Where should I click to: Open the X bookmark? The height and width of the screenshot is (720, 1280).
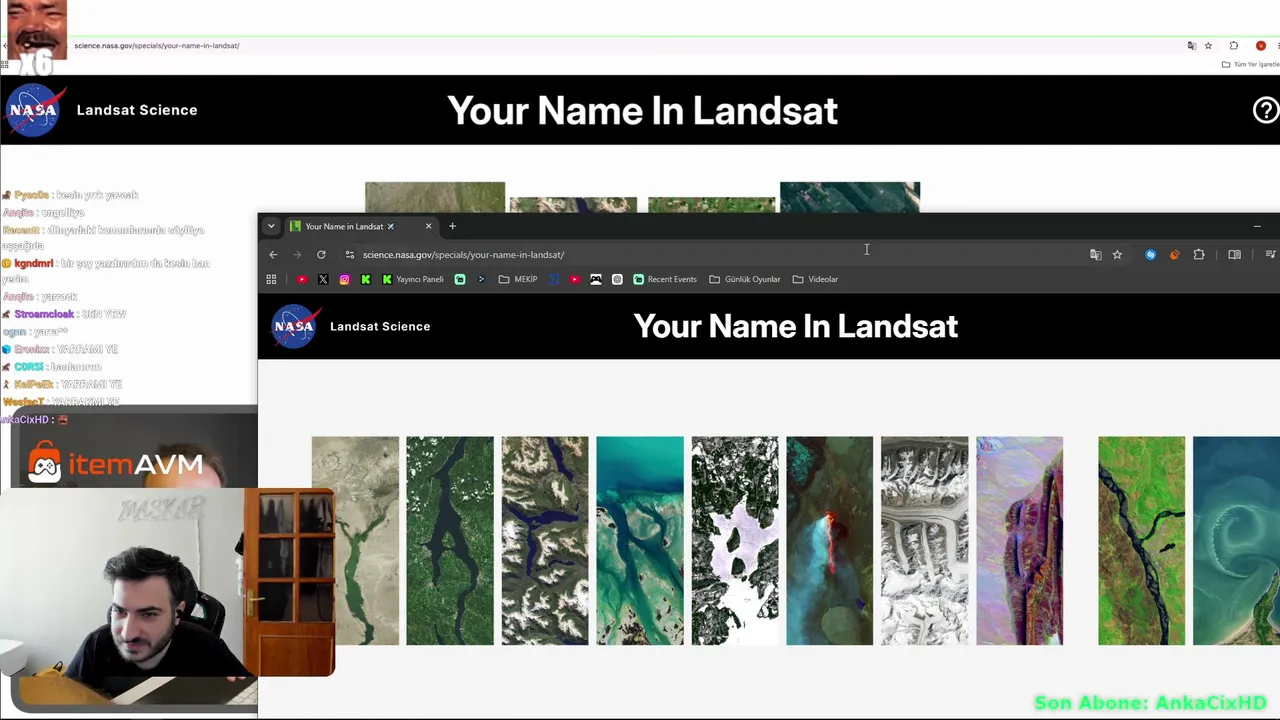323,279
